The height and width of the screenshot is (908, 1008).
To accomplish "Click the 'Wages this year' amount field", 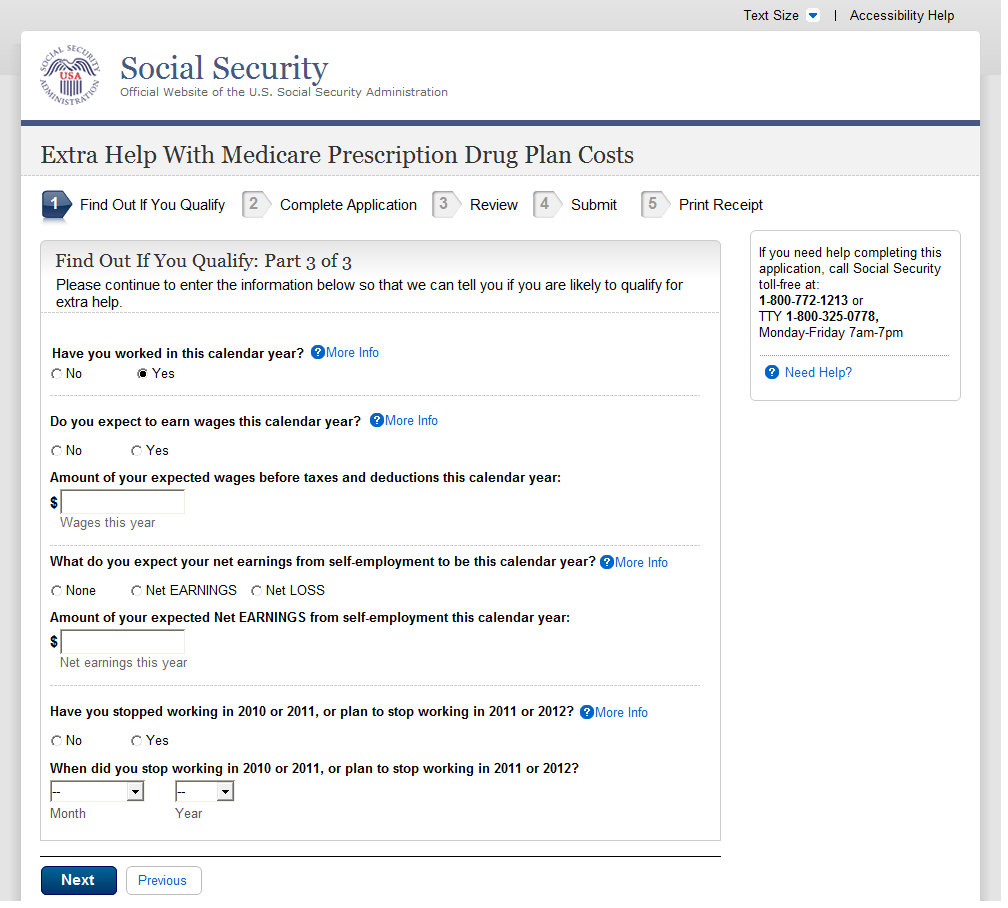I will [x=123, y=502].
